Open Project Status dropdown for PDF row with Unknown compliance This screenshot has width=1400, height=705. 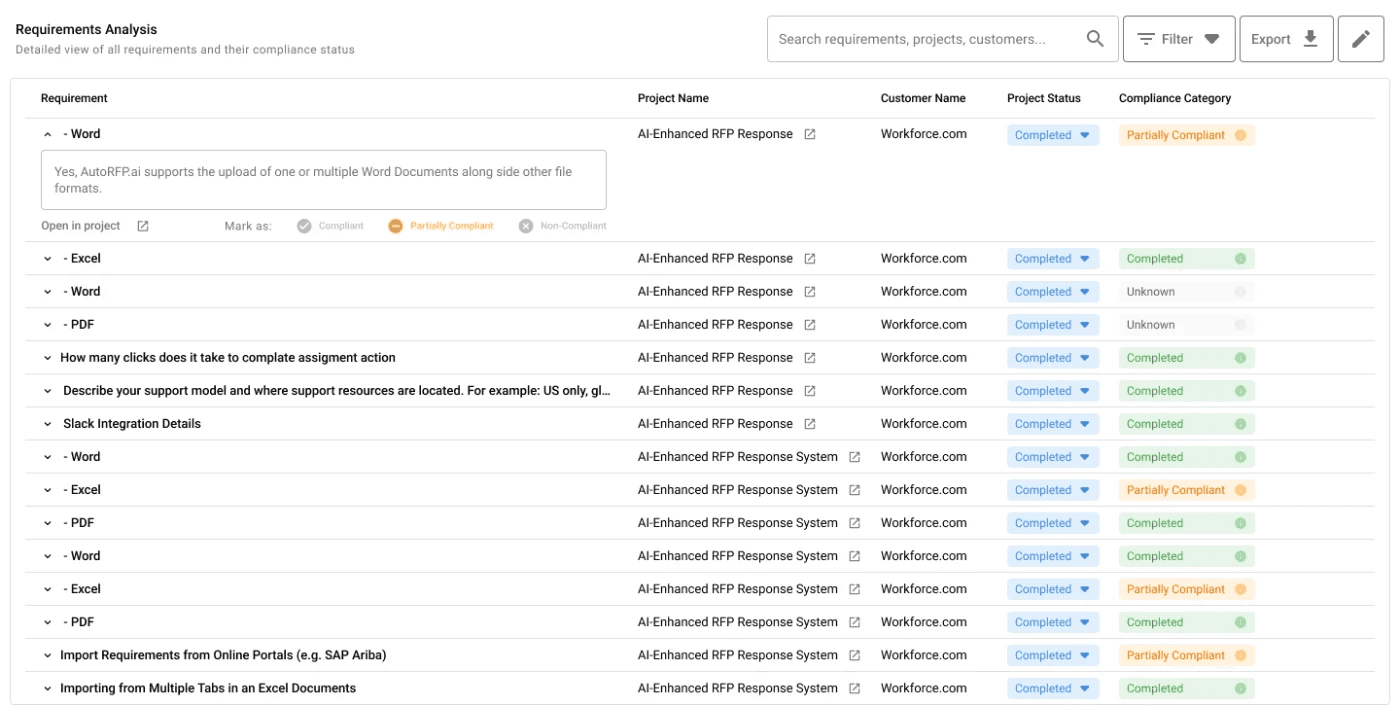pos(1053,325)
